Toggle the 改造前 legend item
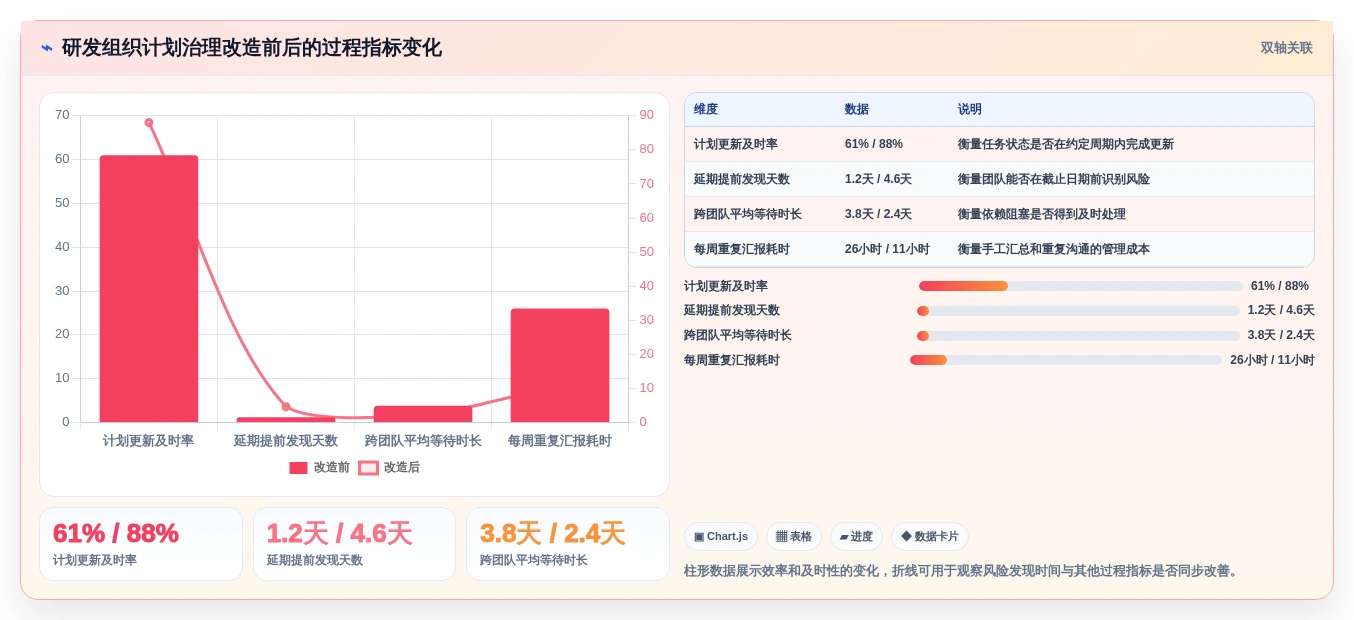This screenshot has width=1354, height=620. click(x=320, y=467)
